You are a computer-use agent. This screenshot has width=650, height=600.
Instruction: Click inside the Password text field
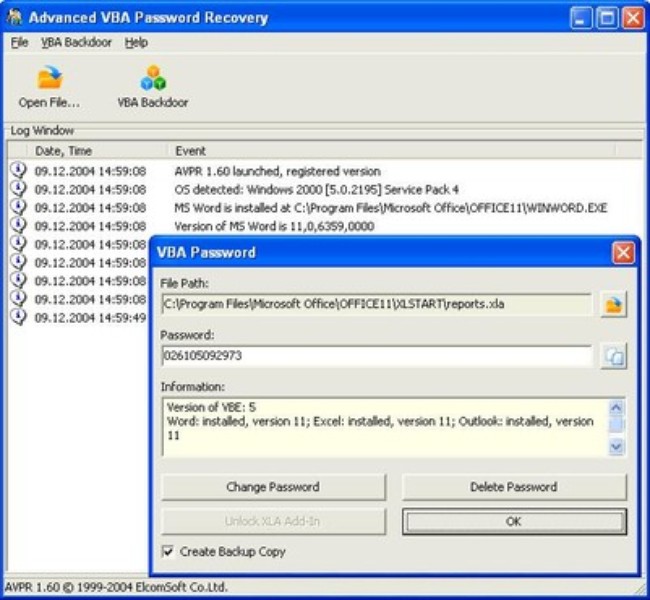(376, 356)
